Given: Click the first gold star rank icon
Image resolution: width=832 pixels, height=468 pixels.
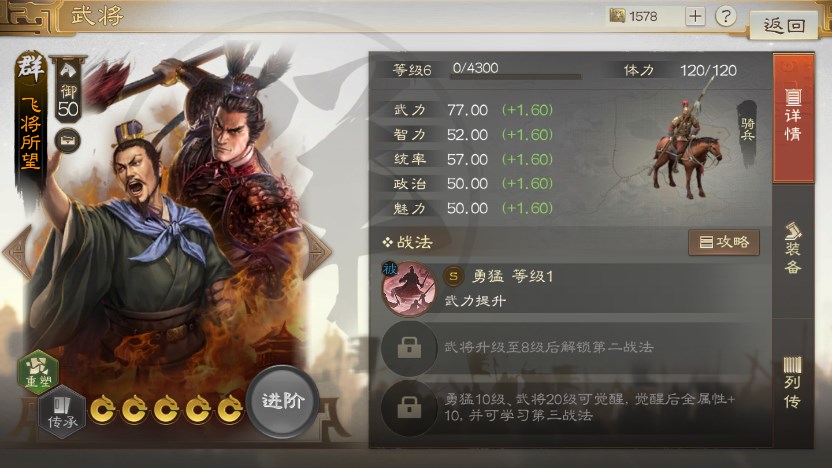Looking at the screenshot, I should [x=102, y=409].
